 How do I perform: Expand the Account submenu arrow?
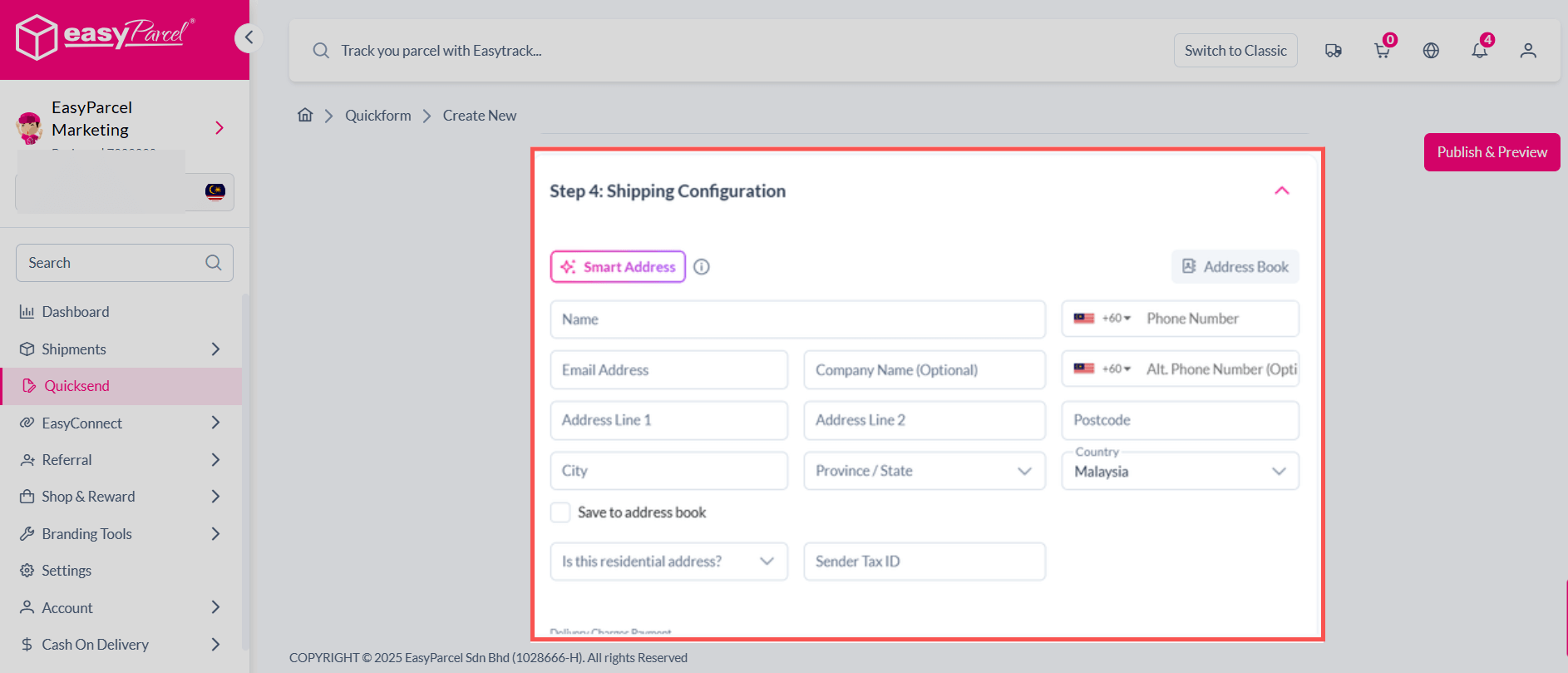[x=215, y=608]
